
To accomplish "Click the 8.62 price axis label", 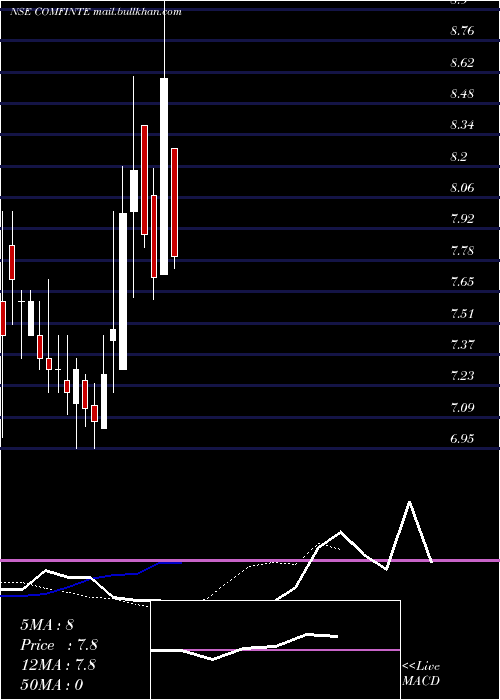I will pos(462,62).
